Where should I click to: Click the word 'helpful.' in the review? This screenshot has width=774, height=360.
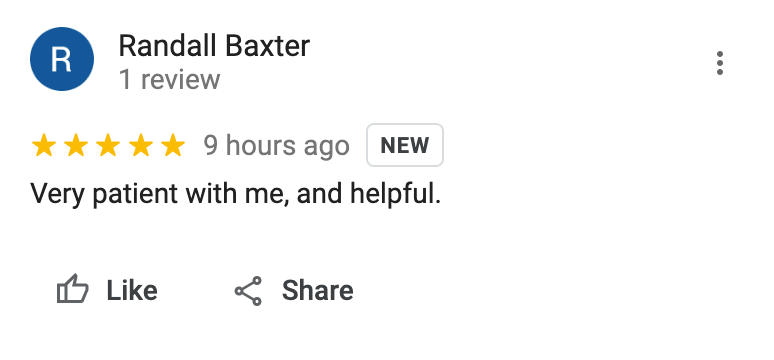395,193
